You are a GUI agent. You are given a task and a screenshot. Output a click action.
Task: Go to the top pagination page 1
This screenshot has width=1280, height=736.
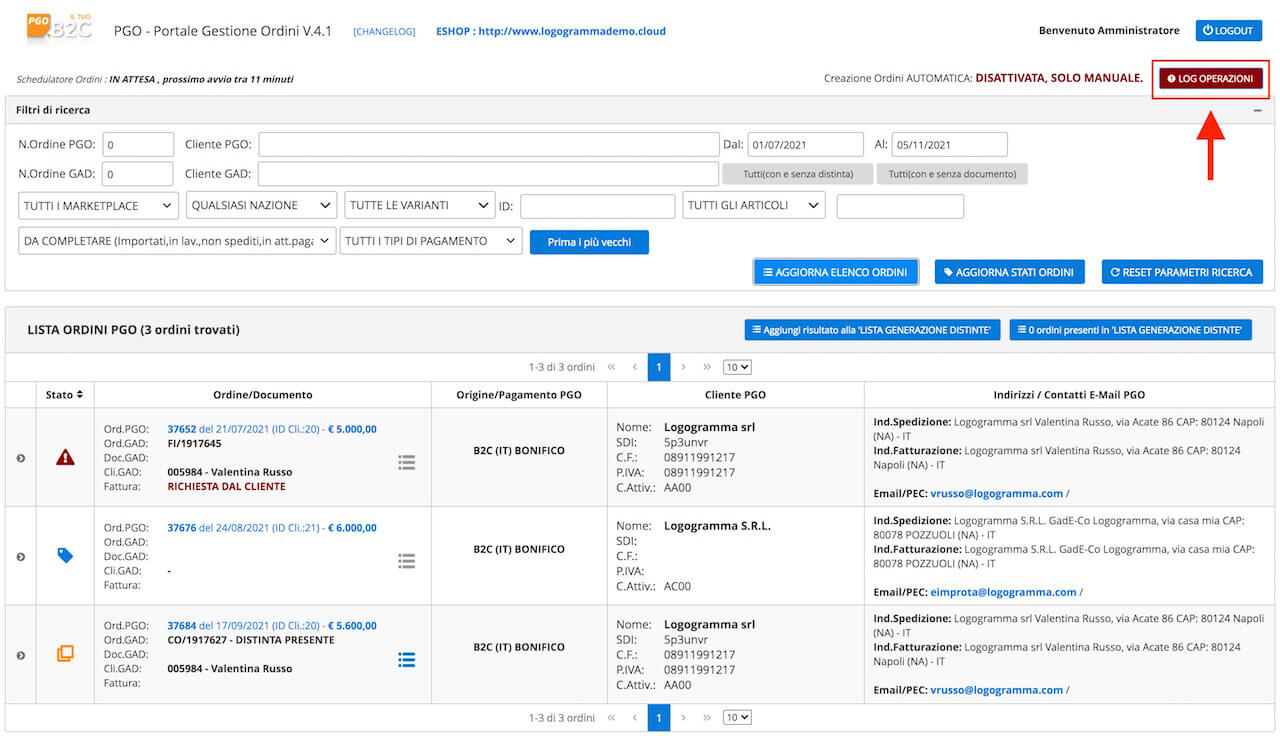pos(658,367)
